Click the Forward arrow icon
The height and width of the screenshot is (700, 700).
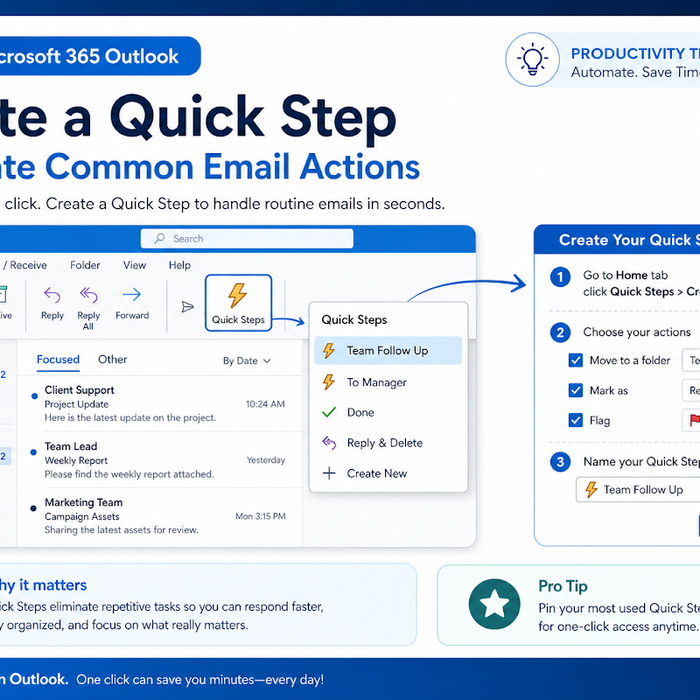click(x=132, y=294)
